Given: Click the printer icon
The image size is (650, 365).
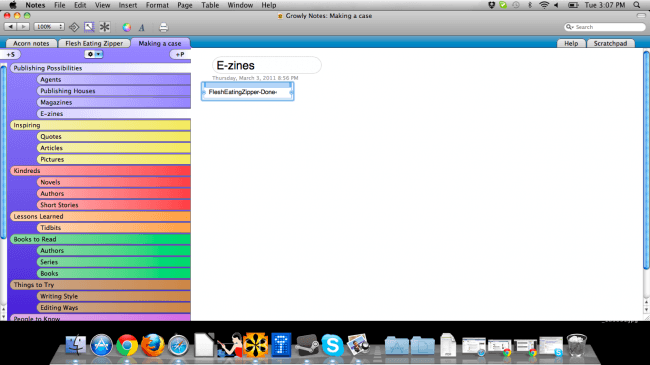Looking at the screenshot, I should [163, 27].
